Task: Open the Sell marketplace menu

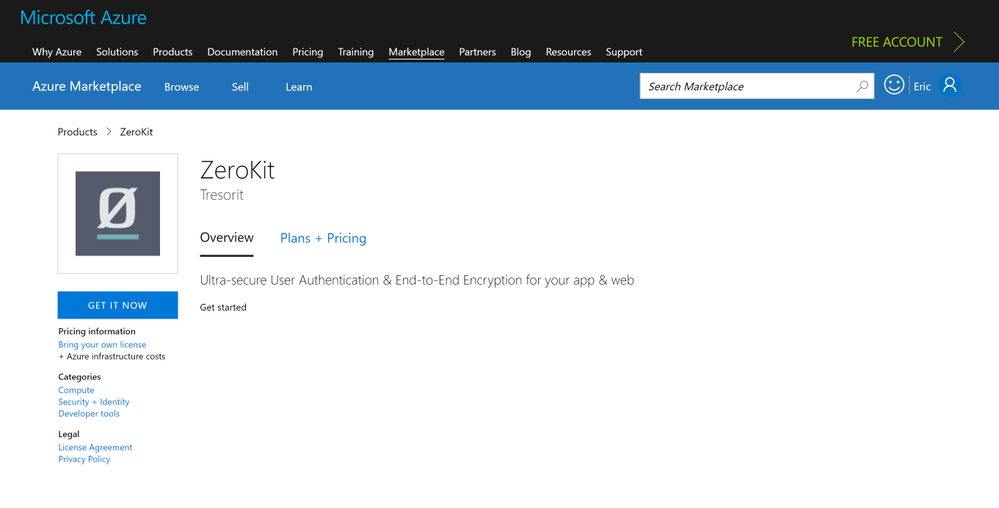Action: click(x=240, y=87)
